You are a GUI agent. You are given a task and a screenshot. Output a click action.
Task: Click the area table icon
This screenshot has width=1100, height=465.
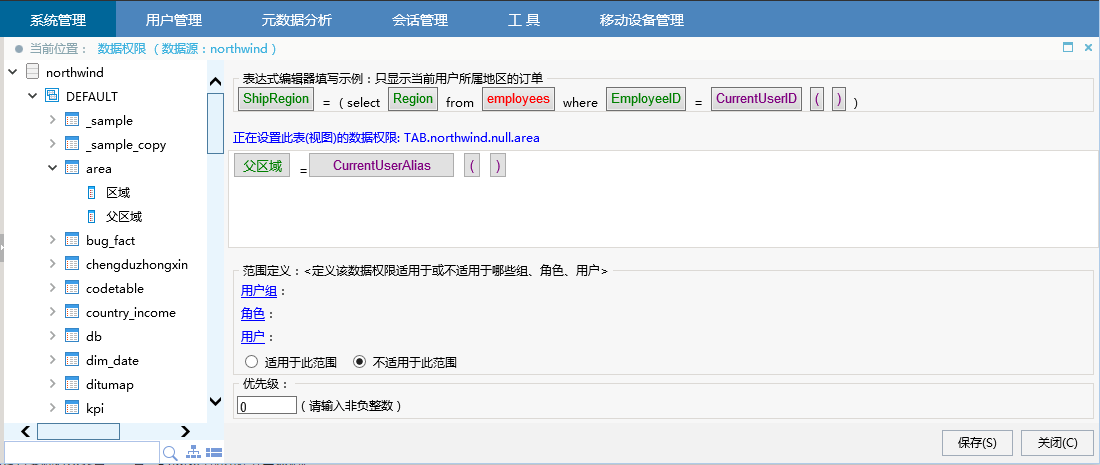coord(72,168)
